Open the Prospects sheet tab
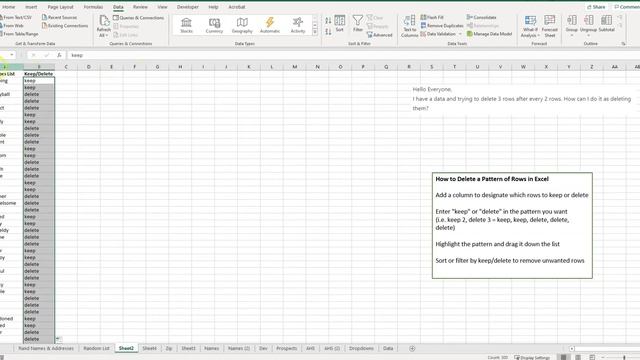The image size is (640, 360). [x=286, y=349]
